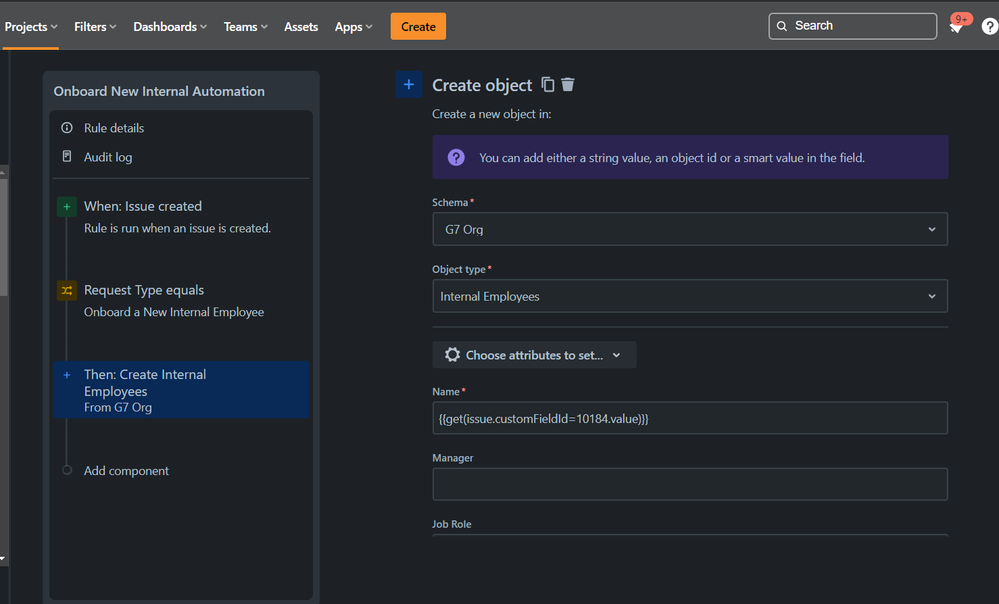This screenshot has height=604, width=999.
Task: Click the Search magnifier icon
Action: pos(782,26)
